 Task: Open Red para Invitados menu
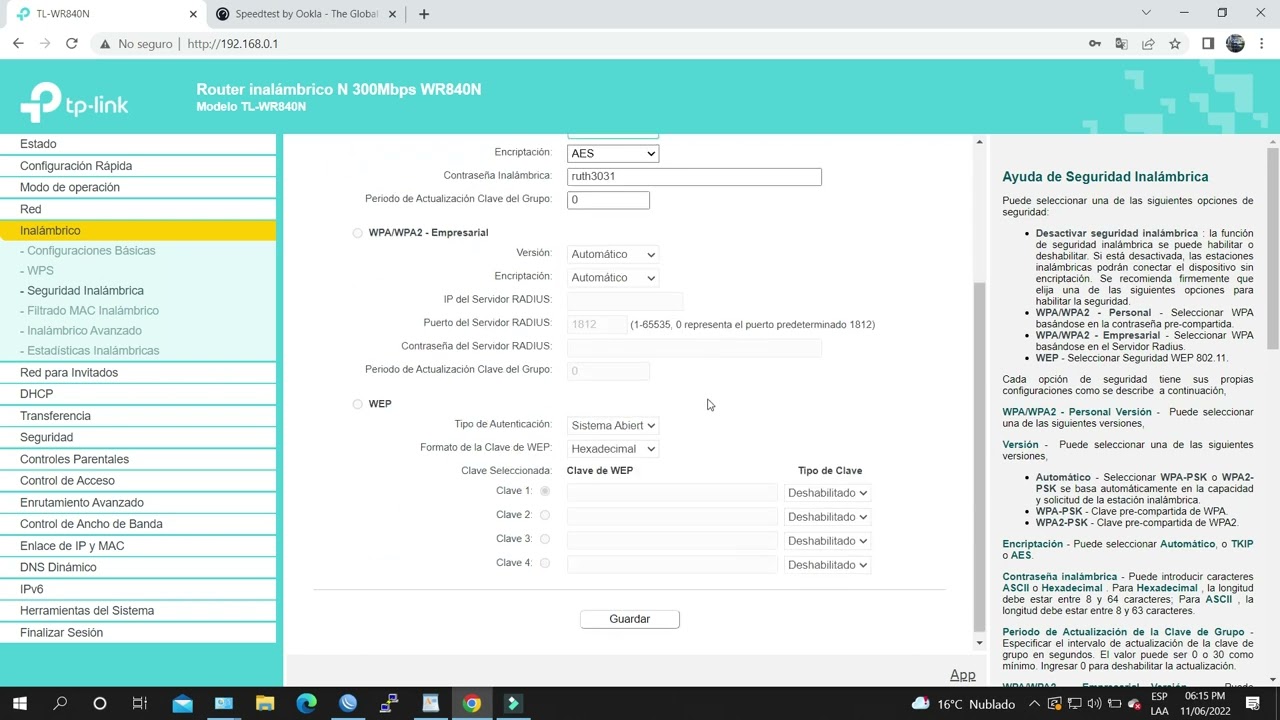(x=138, y=372)
